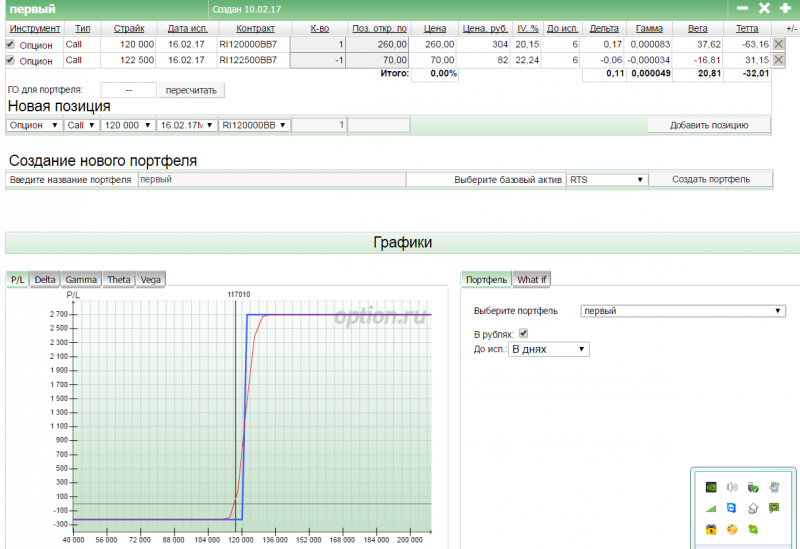
Task: Click the 'пересчитать' button
Action: (x=193, y=90)
